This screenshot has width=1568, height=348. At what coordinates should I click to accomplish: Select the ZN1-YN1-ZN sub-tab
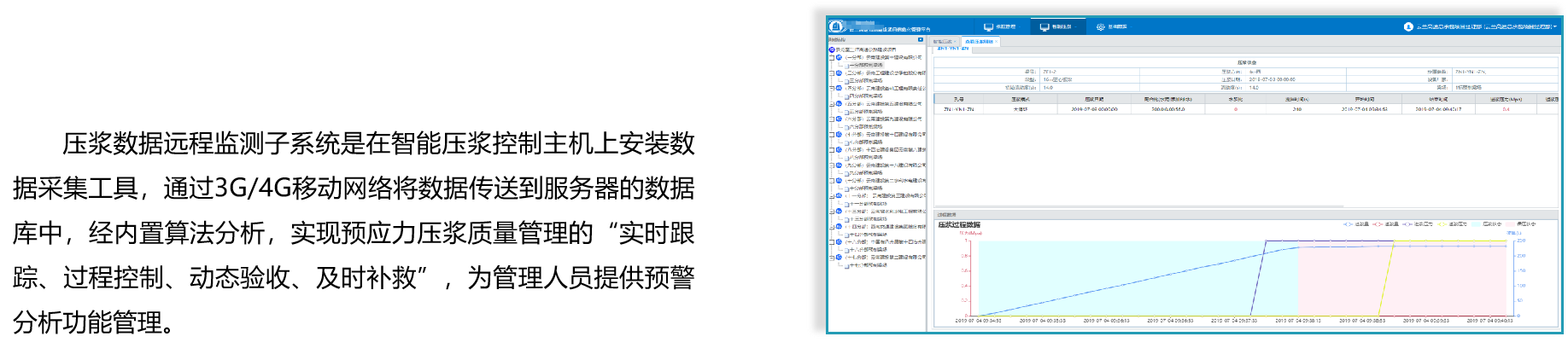[x=953, y=49]
